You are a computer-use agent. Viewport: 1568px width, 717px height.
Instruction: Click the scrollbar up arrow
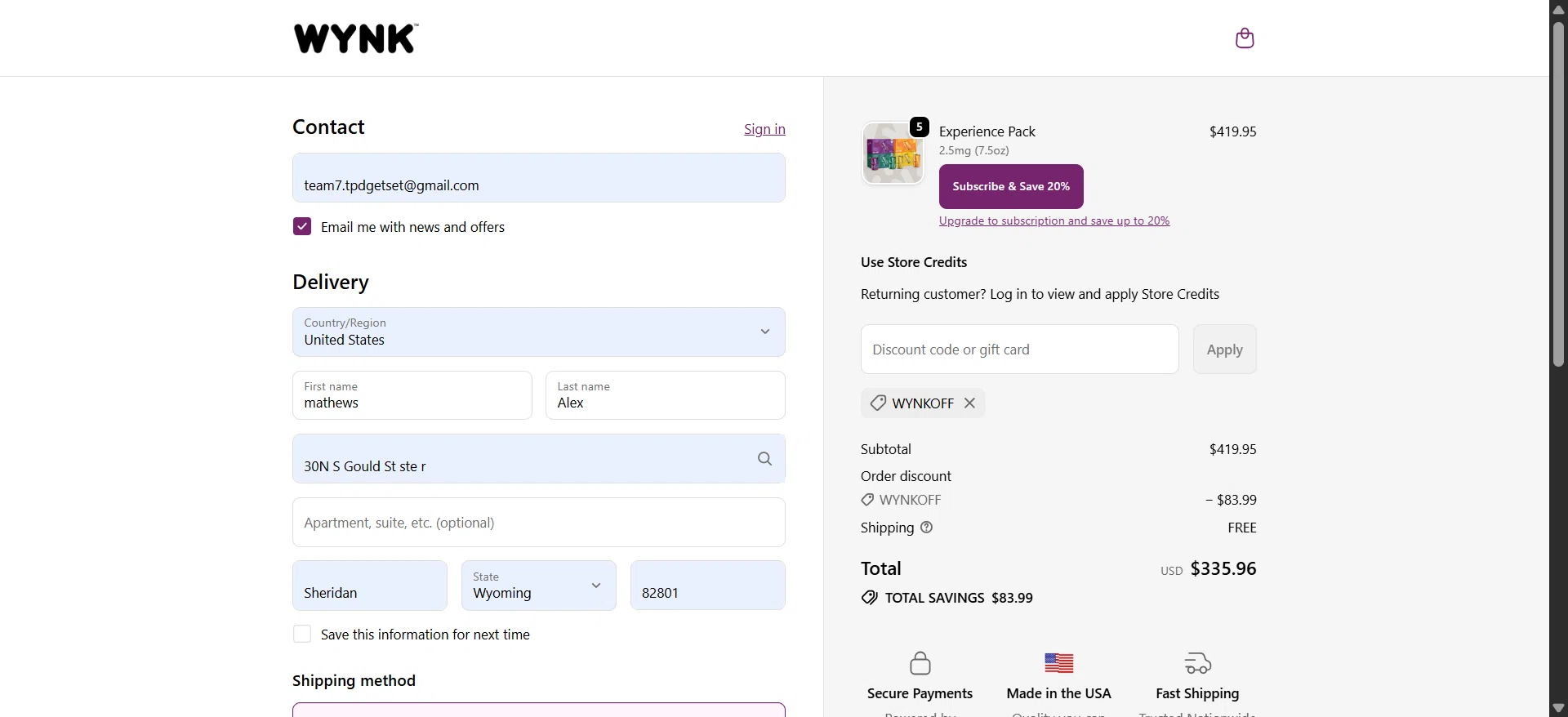(1558, 9)
